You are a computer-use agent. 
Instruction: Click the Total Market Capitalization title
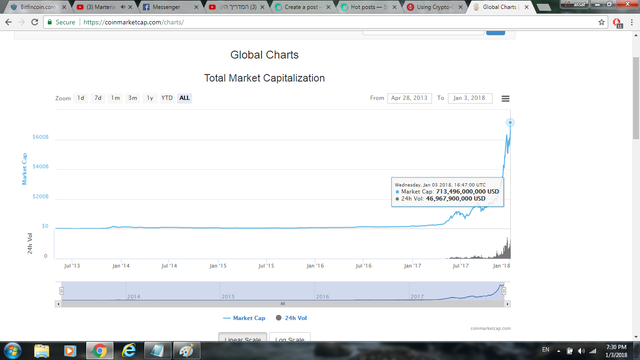(x=264, y=78)
